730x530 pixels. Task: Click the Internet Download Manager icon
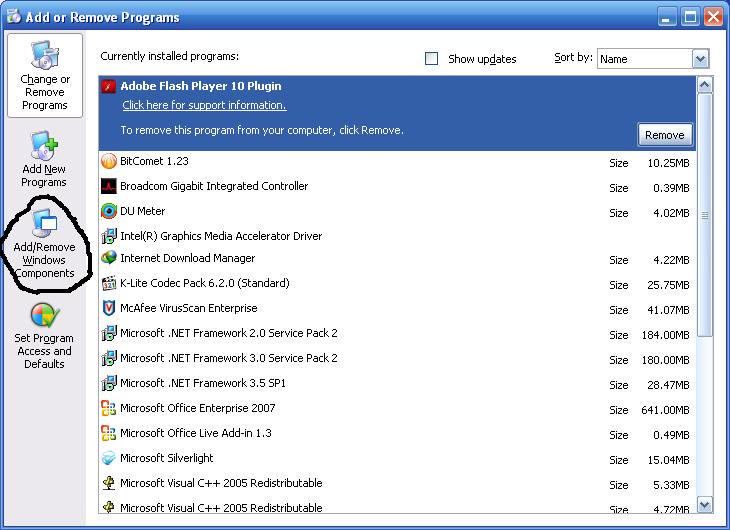pyautogui.click(x=108, y=258)
